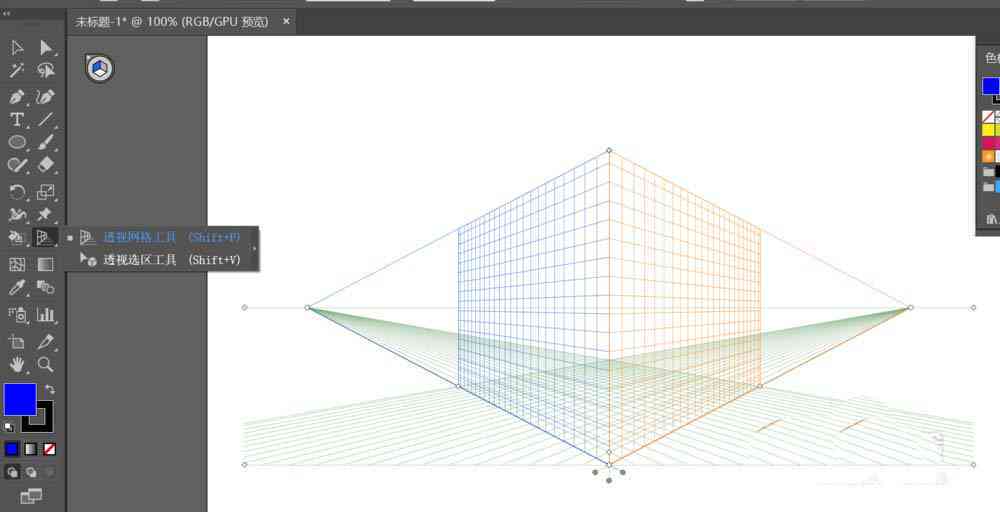This screenshot has height=512, width=1000.
Task: Select the Gradient tool
Action: click(46, 264)
